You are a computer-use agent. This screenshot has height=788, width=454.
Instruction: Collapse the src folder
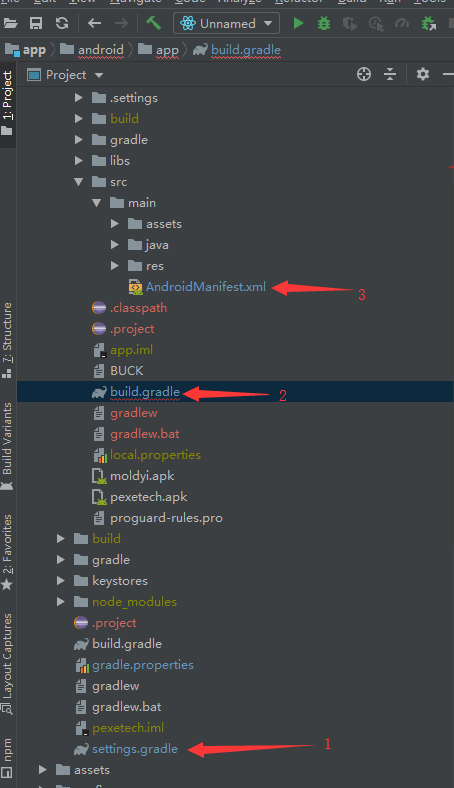79,182
